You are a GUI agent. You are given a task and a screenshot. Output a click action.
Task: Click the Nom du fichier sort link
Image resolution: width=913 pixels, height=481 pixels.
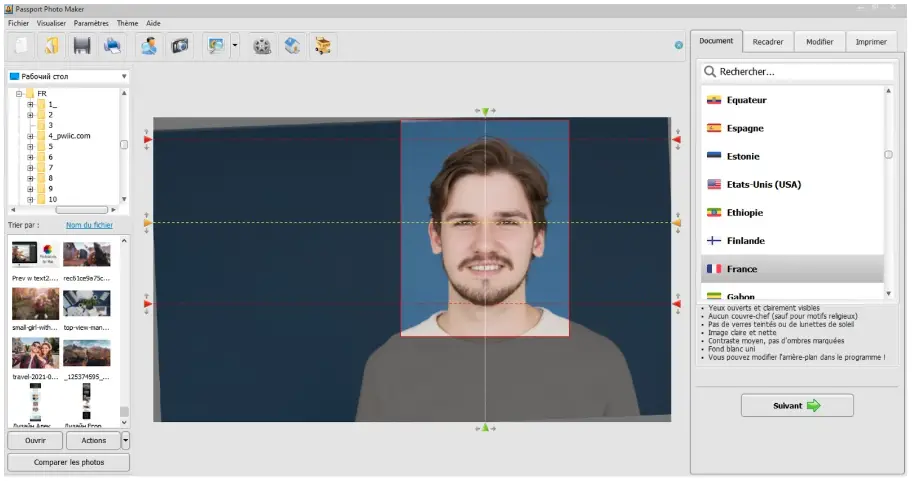click(89, 225)
